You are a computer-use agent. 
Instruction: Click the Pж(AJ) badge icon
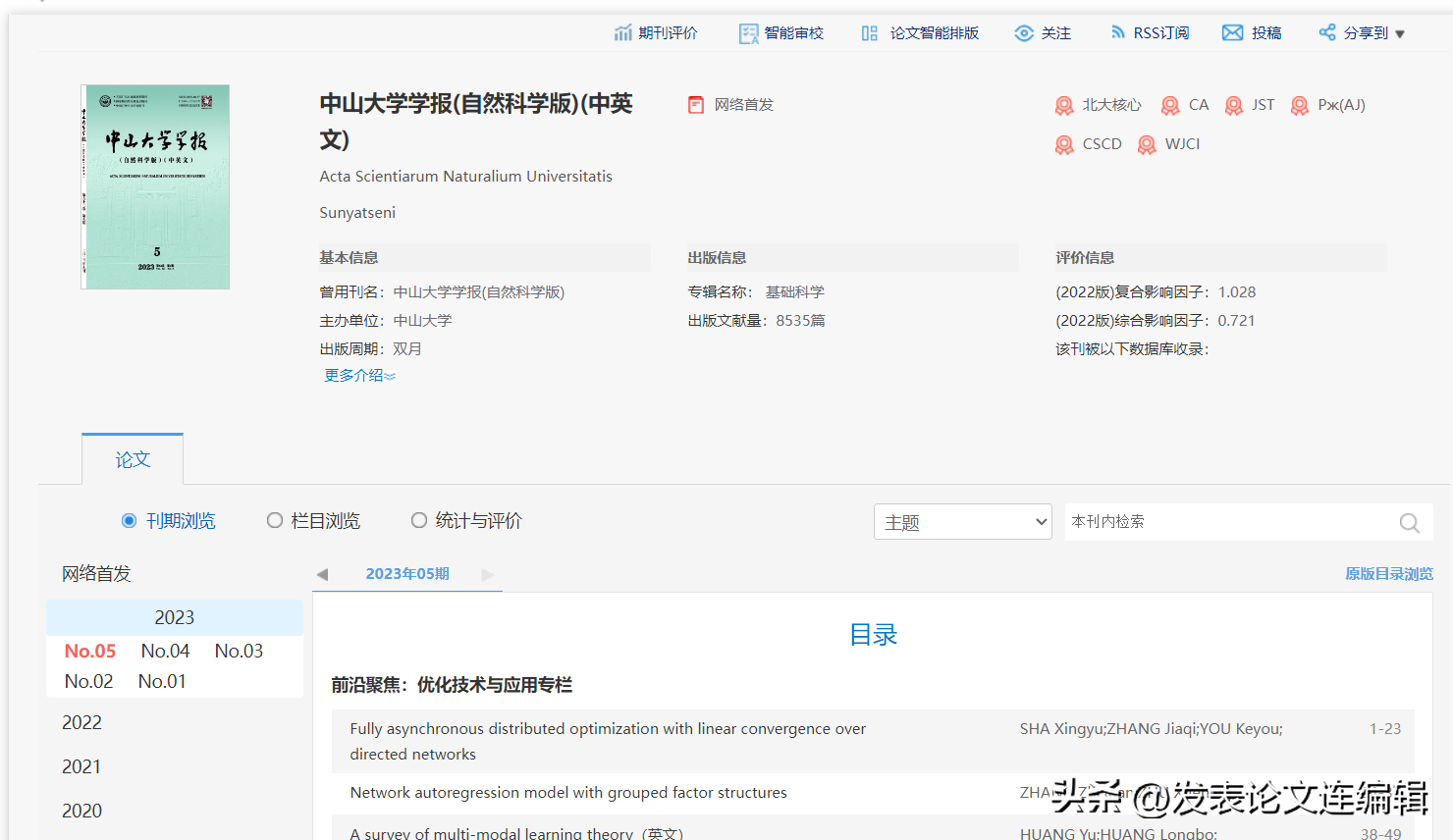[1300, 106]
